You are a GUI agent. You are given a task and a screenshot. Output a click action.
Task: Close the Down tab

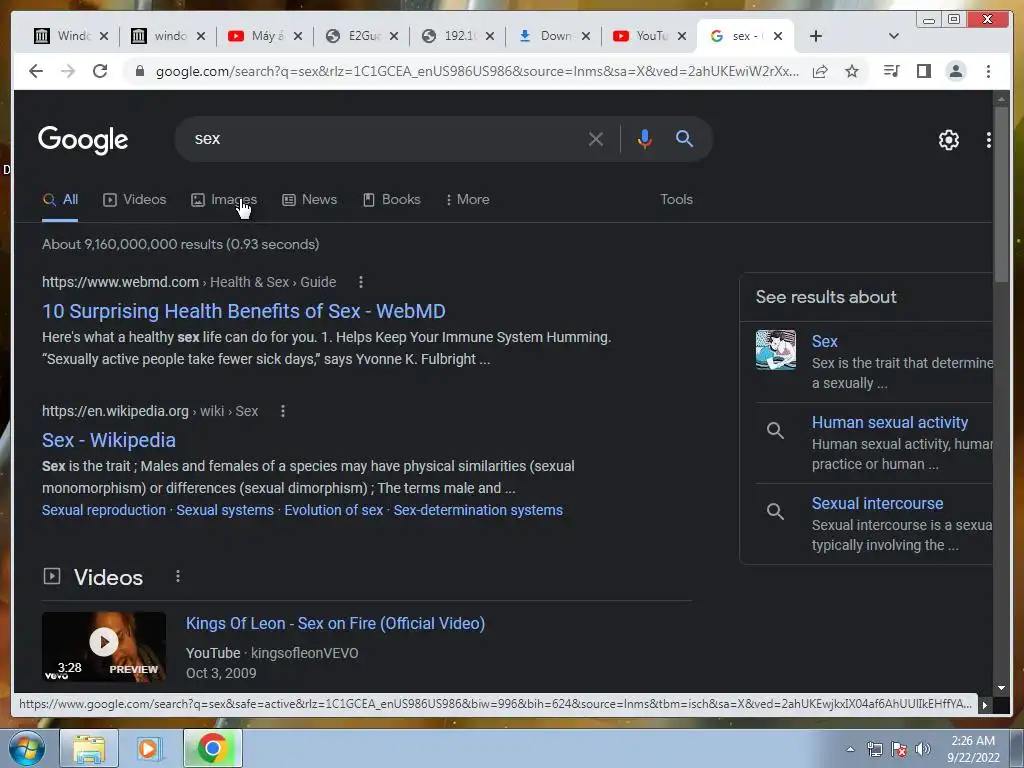coord(586,36)
